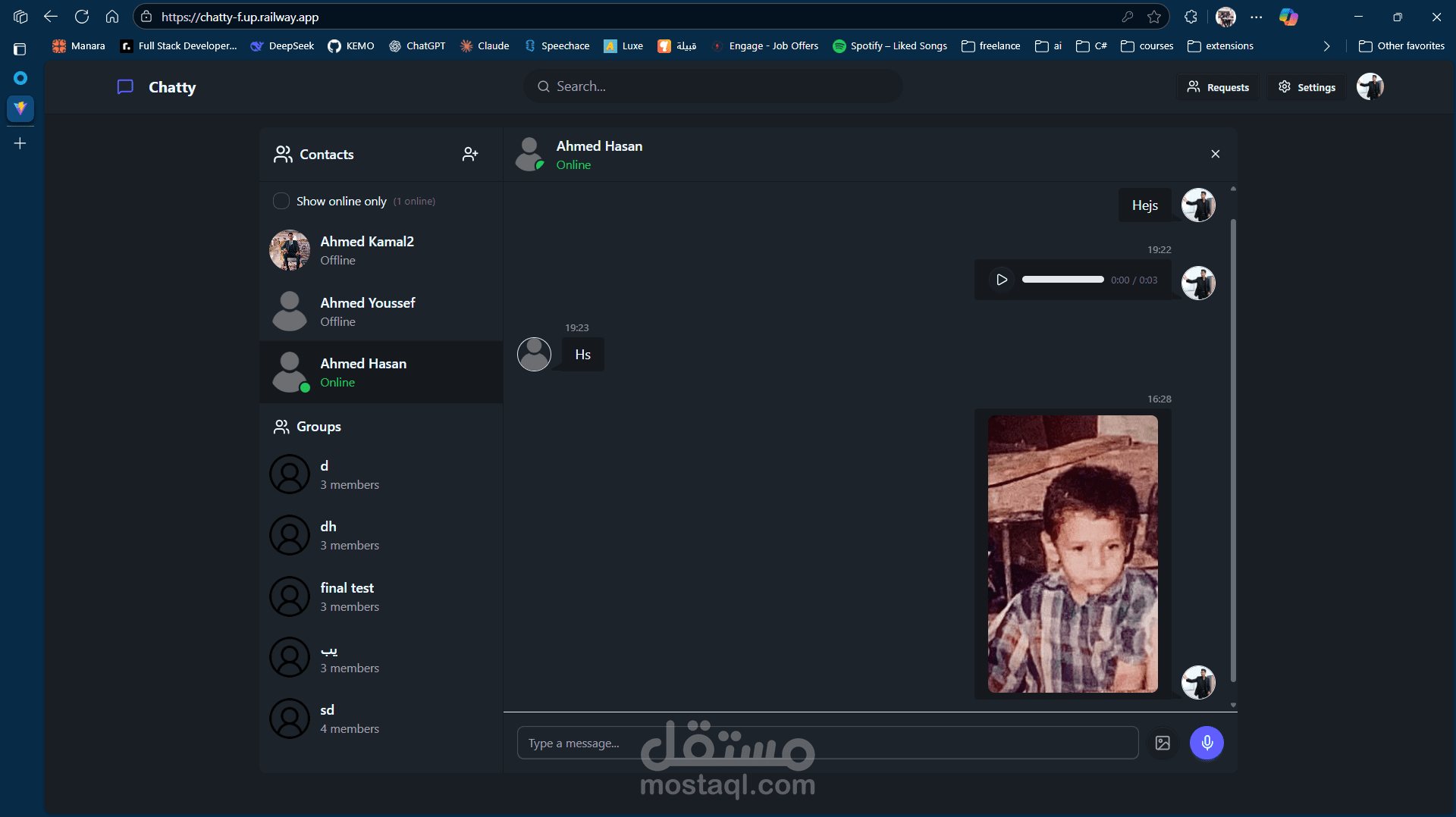Click the Chatty speech bubble logo
Image resolution: width=1456 pixels, height=817 pixels.
pos(125,86)
